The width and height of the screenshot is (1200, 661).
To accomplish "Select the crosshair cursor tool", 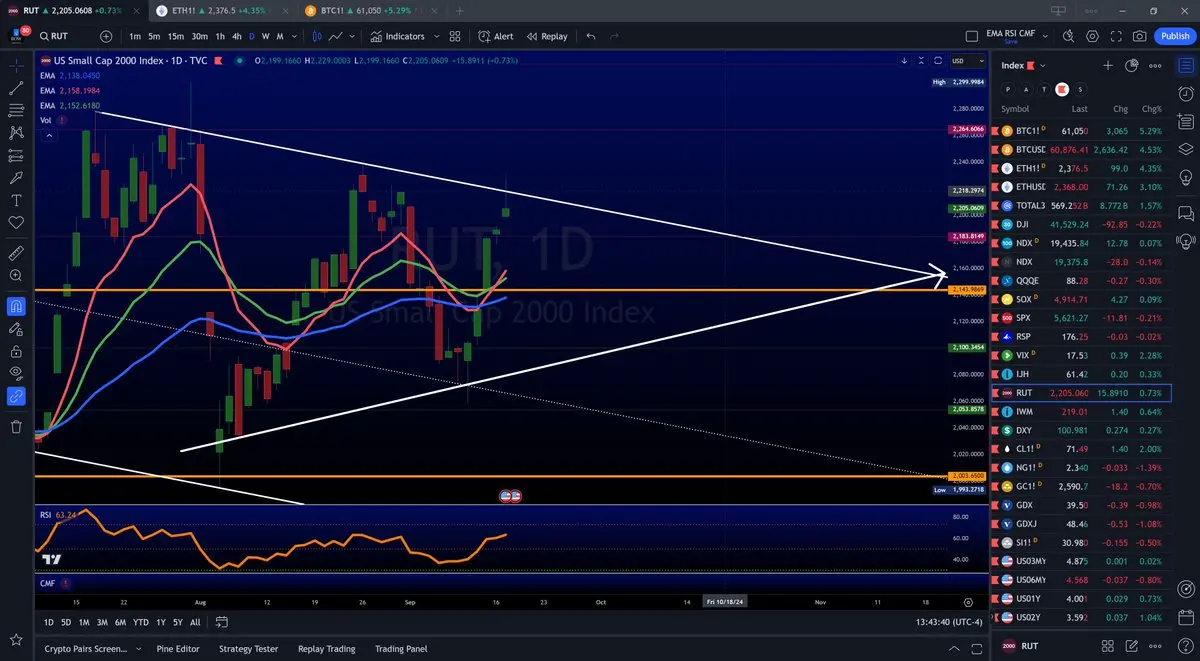I will tap(16, 65).
